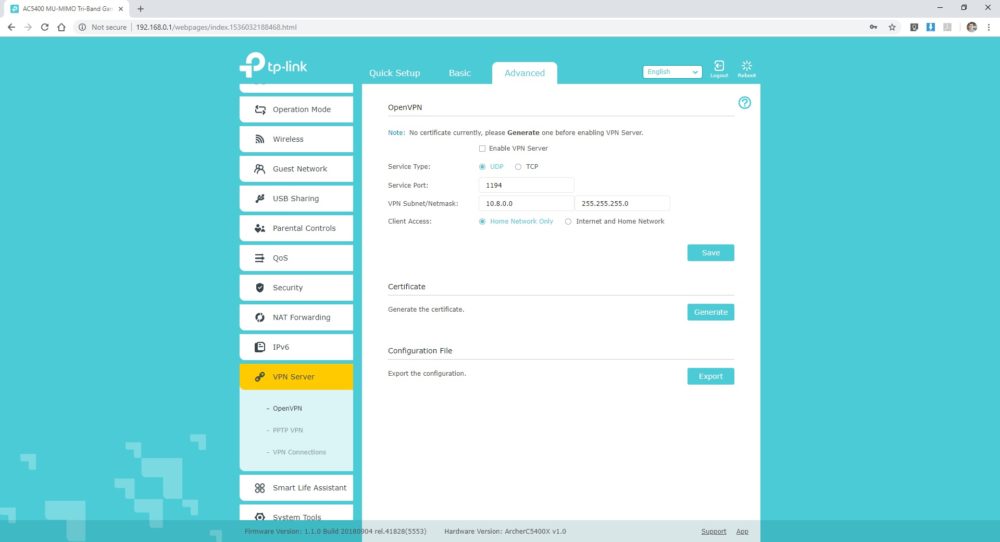The height and width of the screenshot is (542, 1000).
Task: Click the Save button
Action: tap(710, 253)
